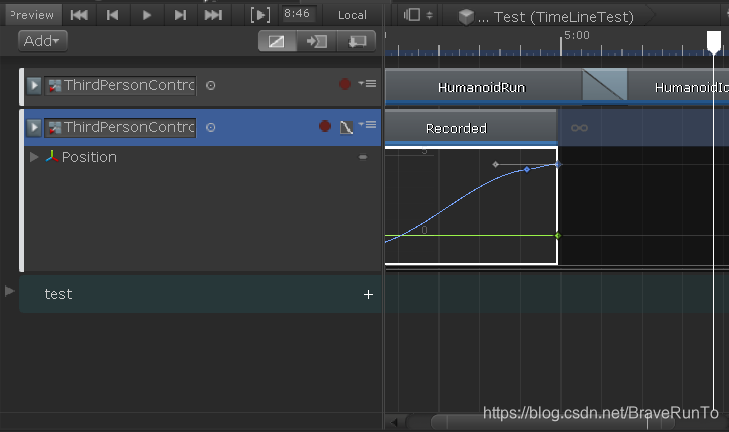Add a track to the test group
This screenshot has height=432, width=729.
click(368, 294)
